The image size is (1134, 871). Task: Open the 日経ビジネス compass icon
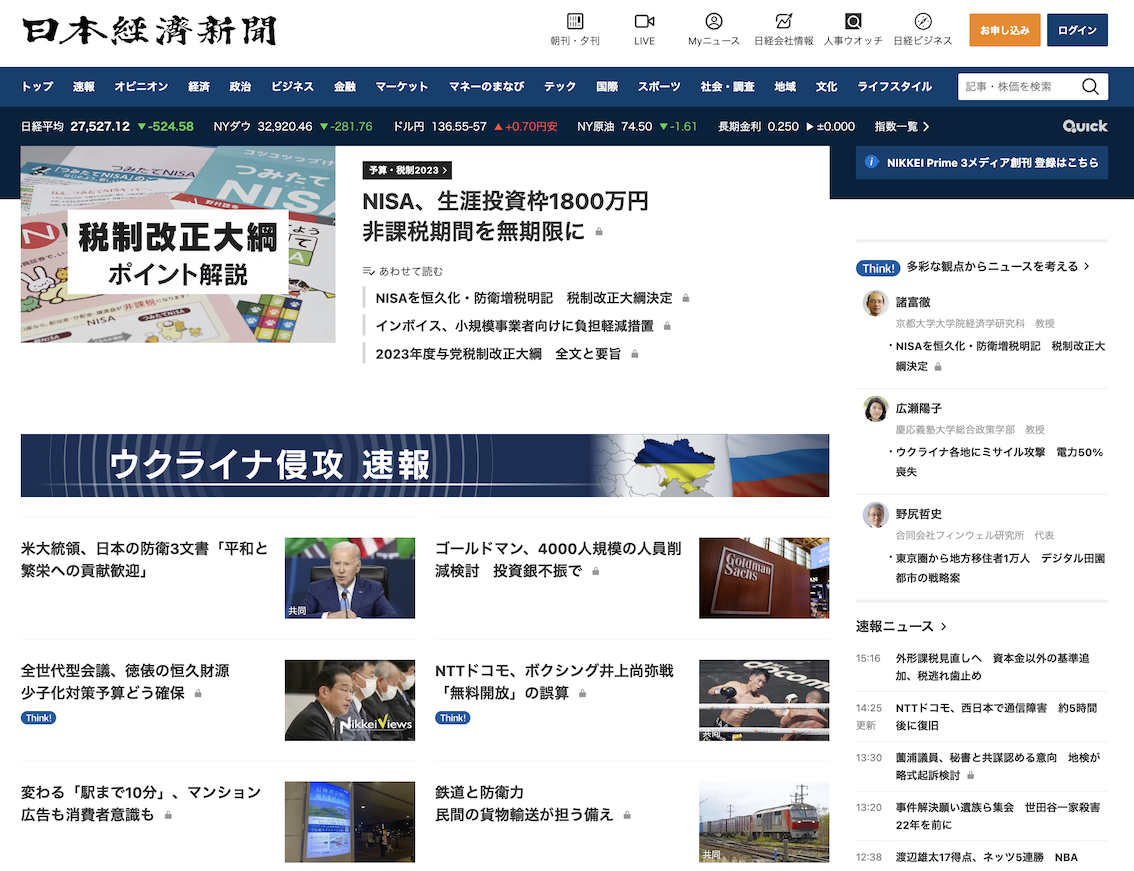923,21
